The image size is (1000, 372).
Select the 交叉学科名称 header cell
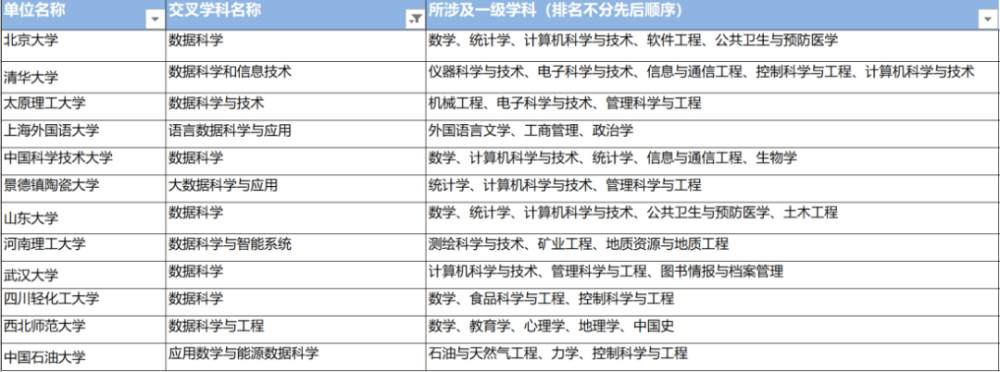[296, 15]
